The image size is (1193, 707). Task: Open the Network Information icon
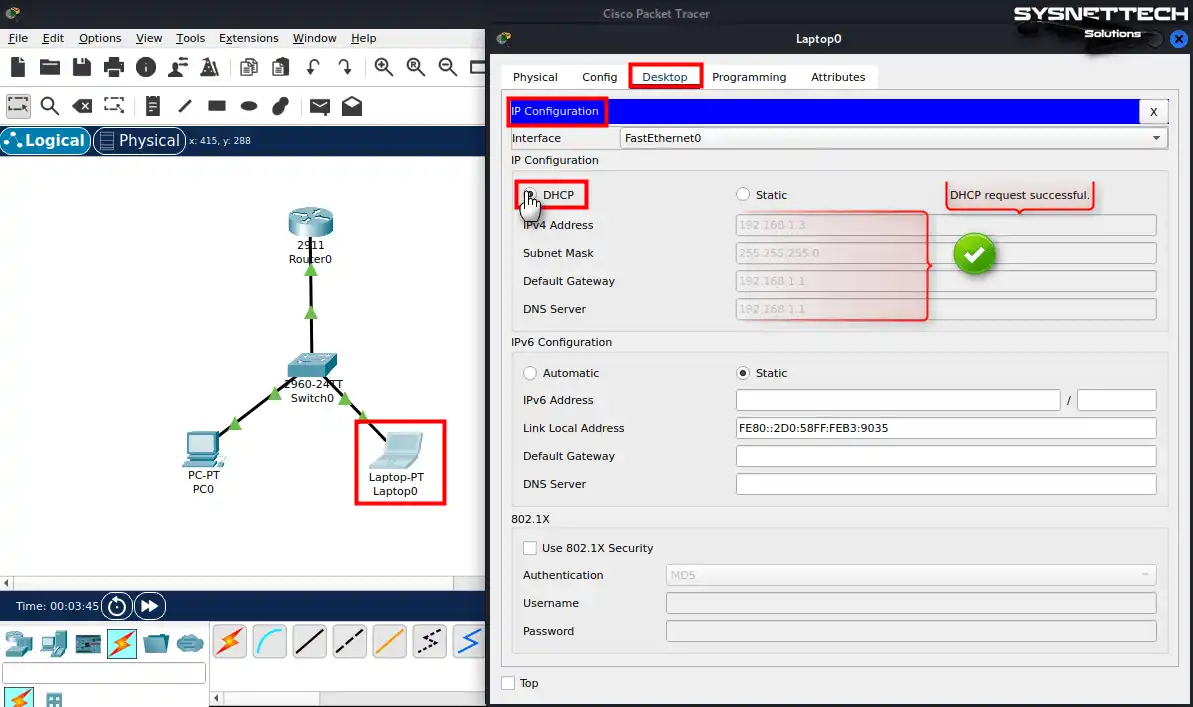(x=146, y=67)
